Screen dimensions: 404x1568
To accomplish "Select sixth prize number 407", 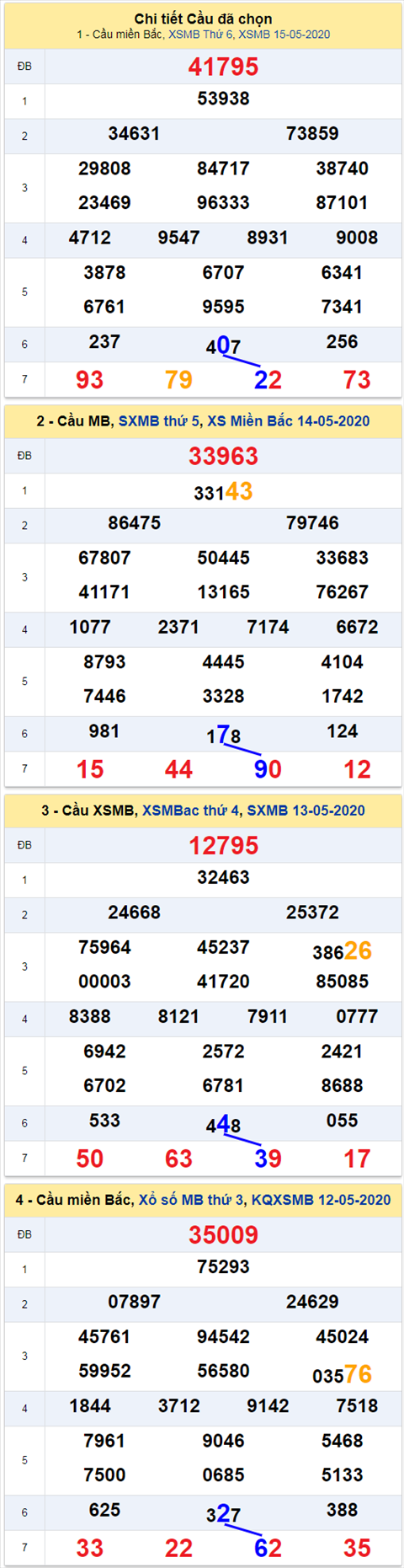I will coord(223,345).
